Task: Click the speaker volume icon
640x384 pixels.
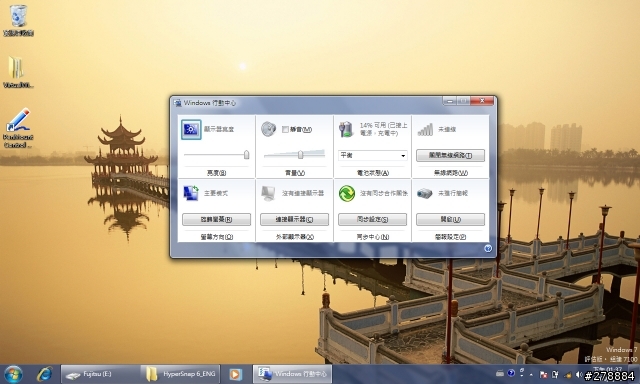Action: coord(269,129)
